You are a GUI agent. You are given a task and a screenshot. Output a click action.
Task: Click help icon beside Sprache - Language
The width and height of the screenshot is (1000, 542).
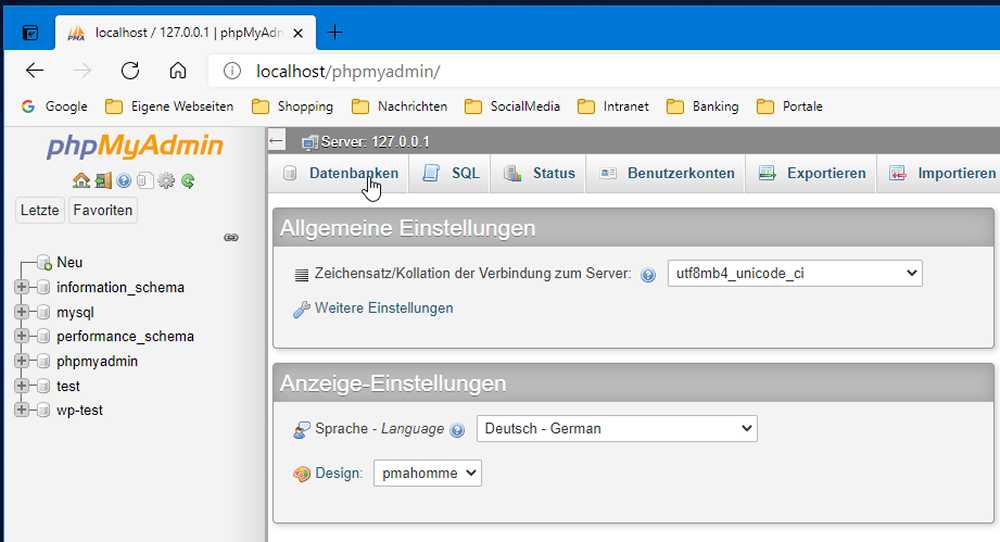[x=457, y=430]
